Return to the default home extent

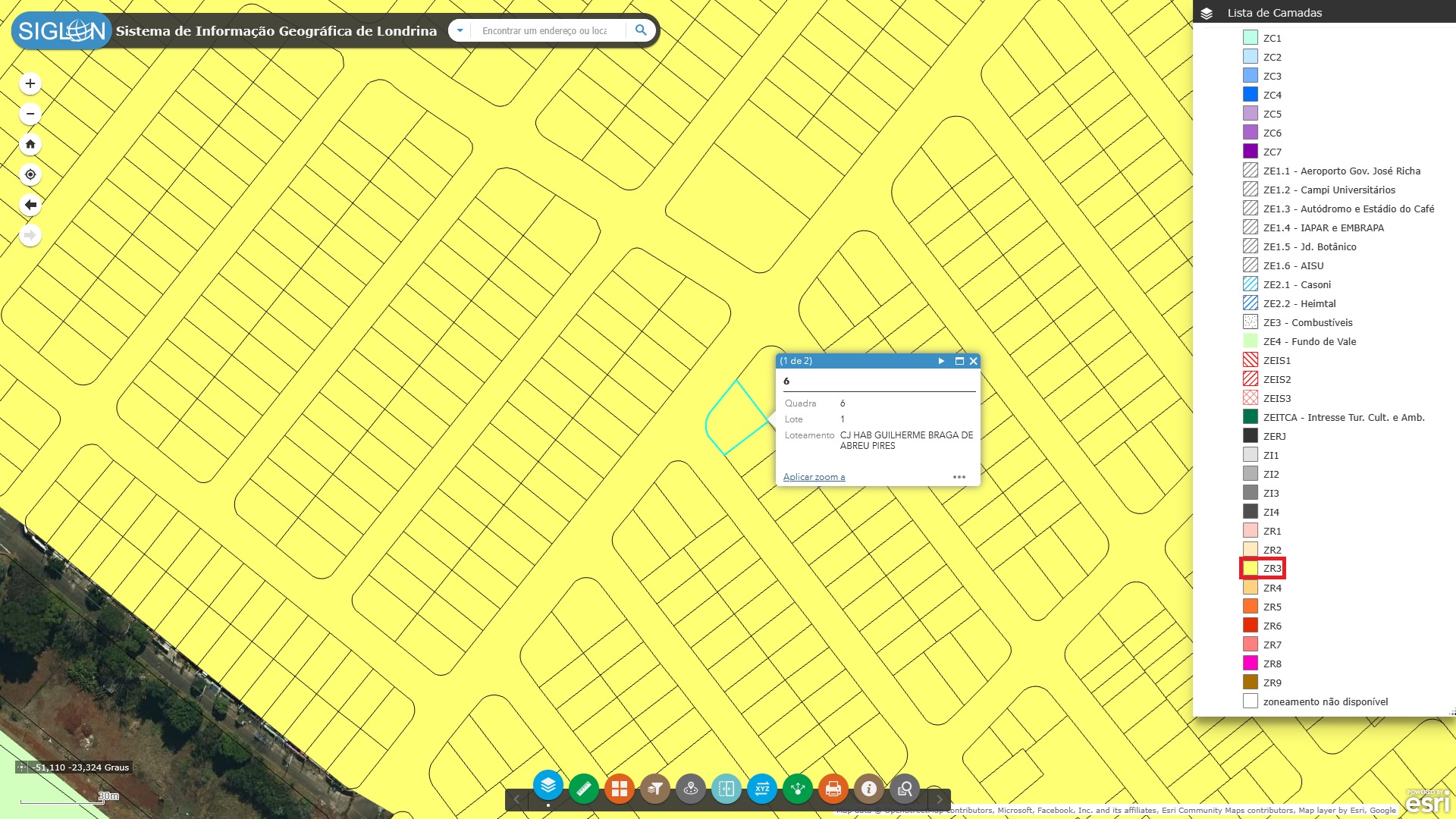click(x=30, y=144)
